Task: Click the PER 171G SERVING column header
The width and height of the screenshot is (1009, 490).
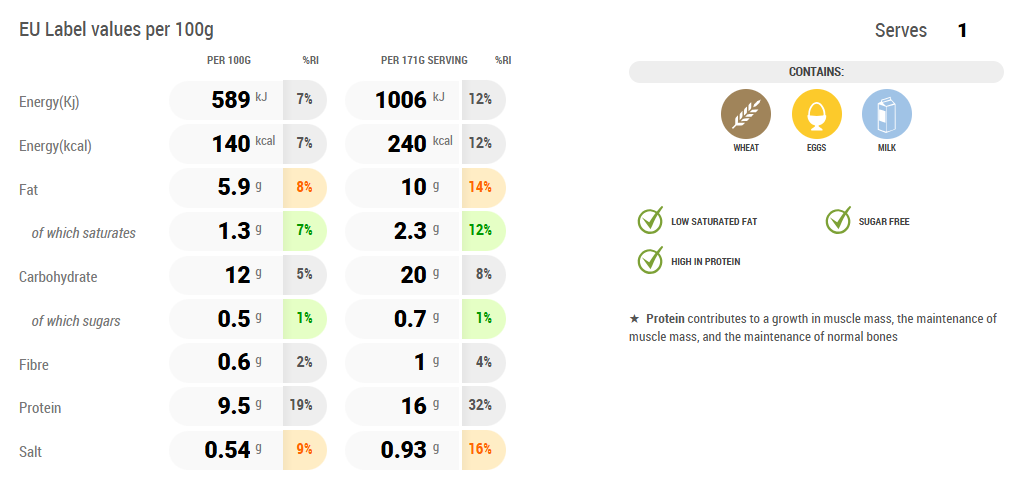Action: [x=424, y=60]
